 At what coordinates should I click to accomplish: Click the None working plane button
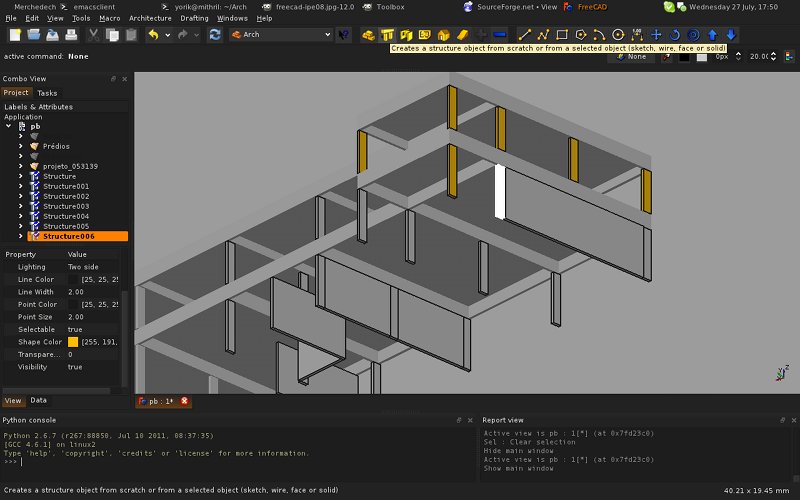632,57
